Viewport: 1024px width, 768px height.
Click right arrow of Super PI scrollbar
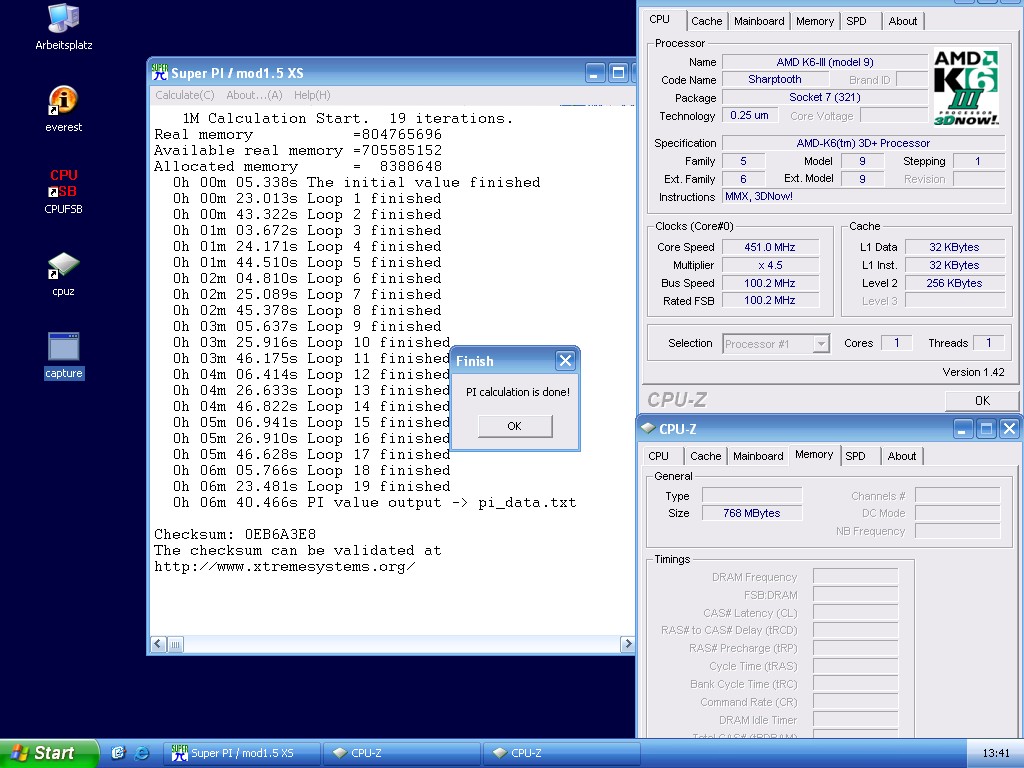click(x=628, y=644)
